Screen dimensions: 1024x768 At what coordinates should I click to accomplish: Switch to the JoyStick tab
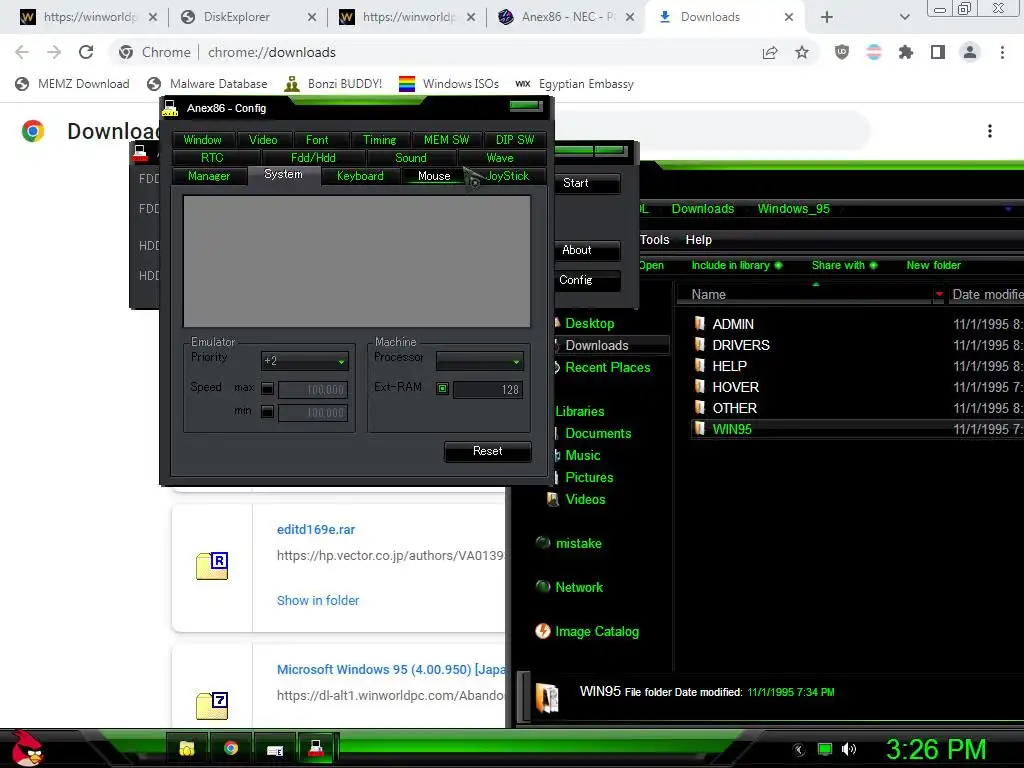point(507,176)
